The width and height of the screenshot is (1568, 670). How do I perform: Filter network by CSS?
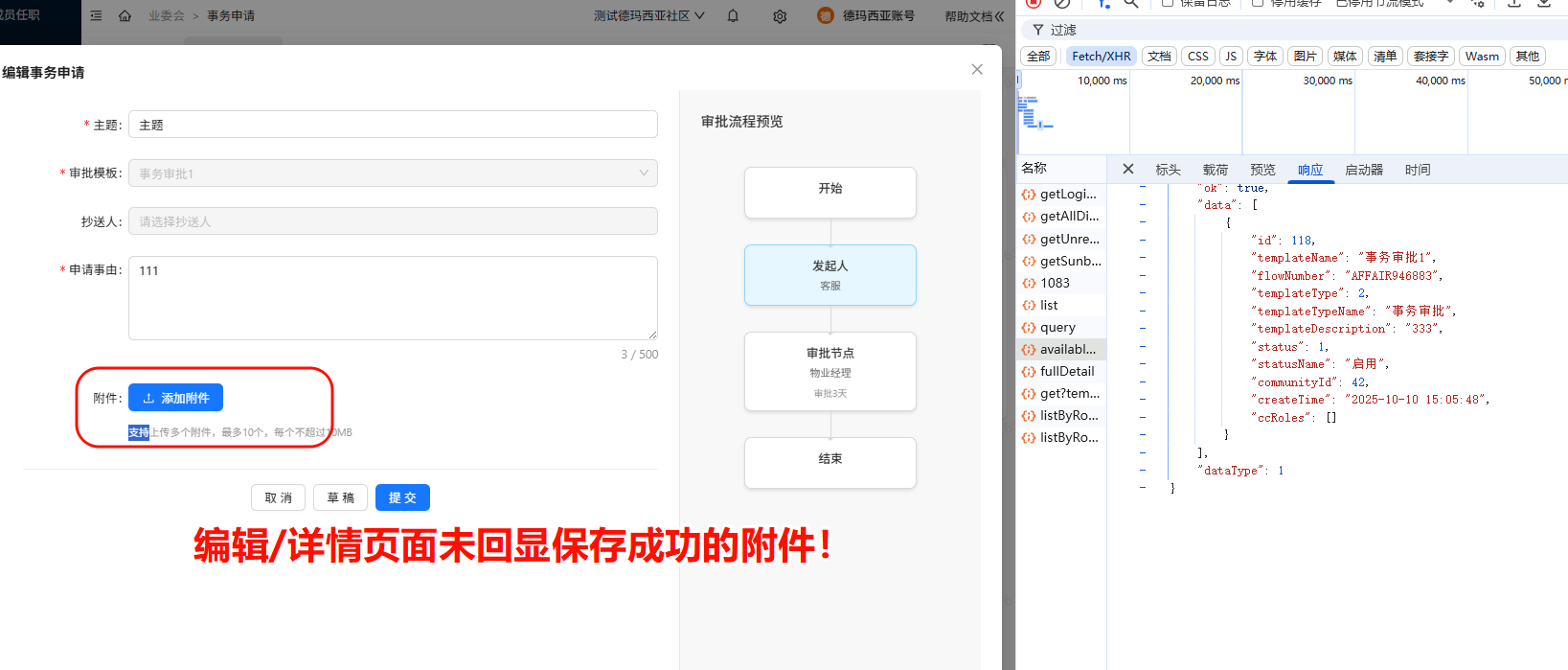1198,57
